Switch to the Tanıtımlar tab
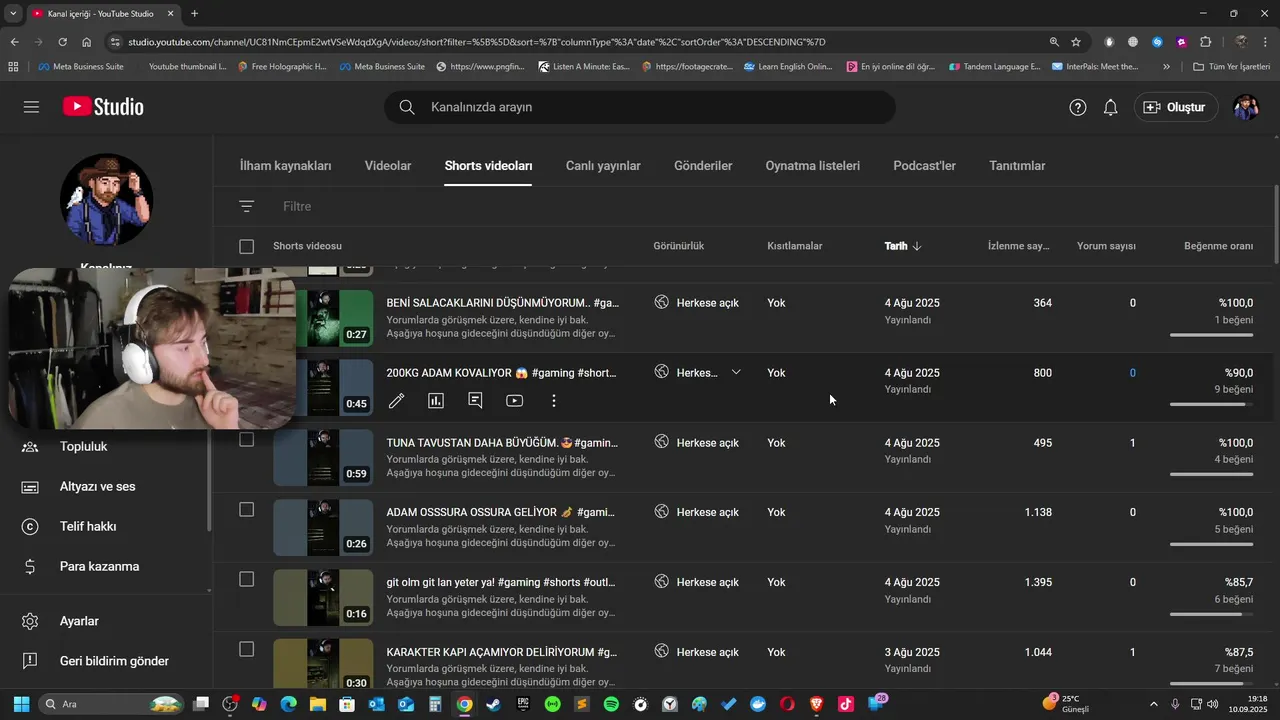The width and height of the screenshot is (1280, 720). click(1017, 166)
